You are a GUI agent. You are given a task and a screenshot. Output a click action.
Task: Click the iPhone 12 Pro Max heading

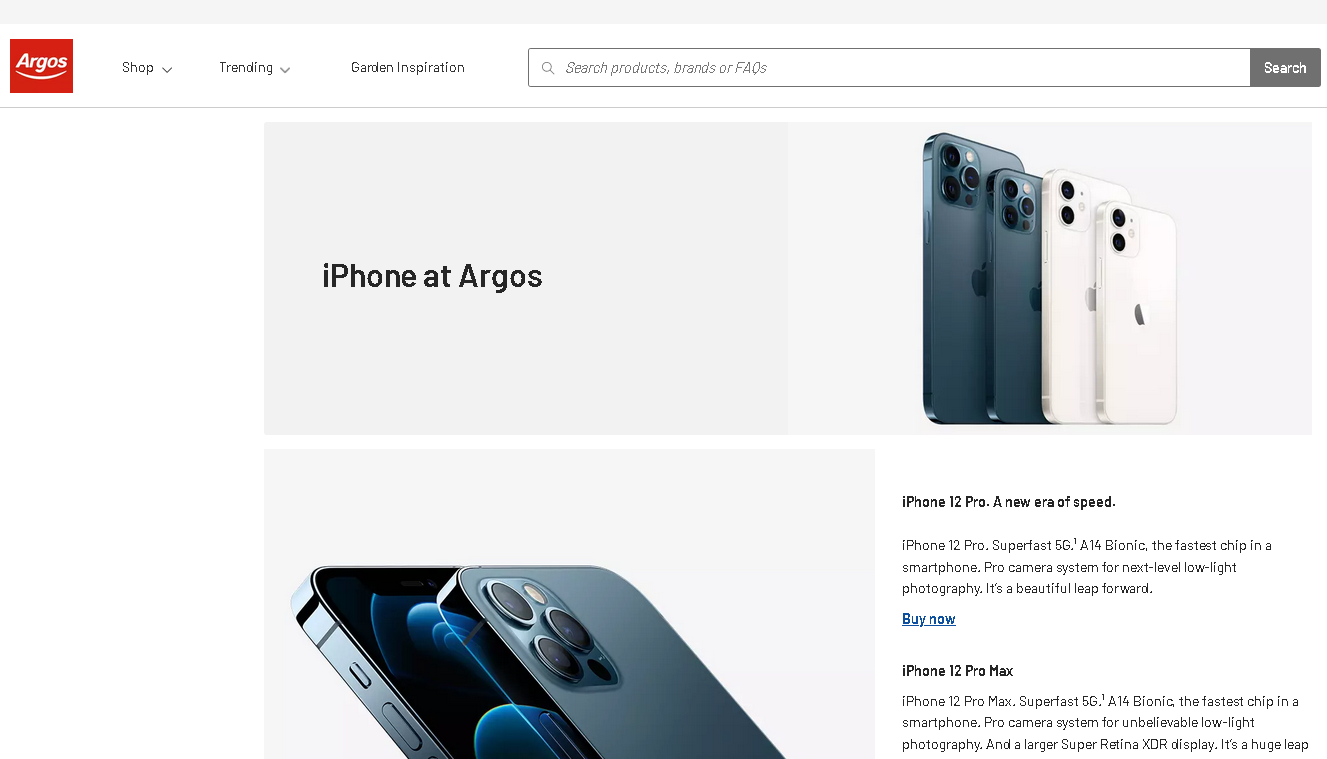point(958,671)
